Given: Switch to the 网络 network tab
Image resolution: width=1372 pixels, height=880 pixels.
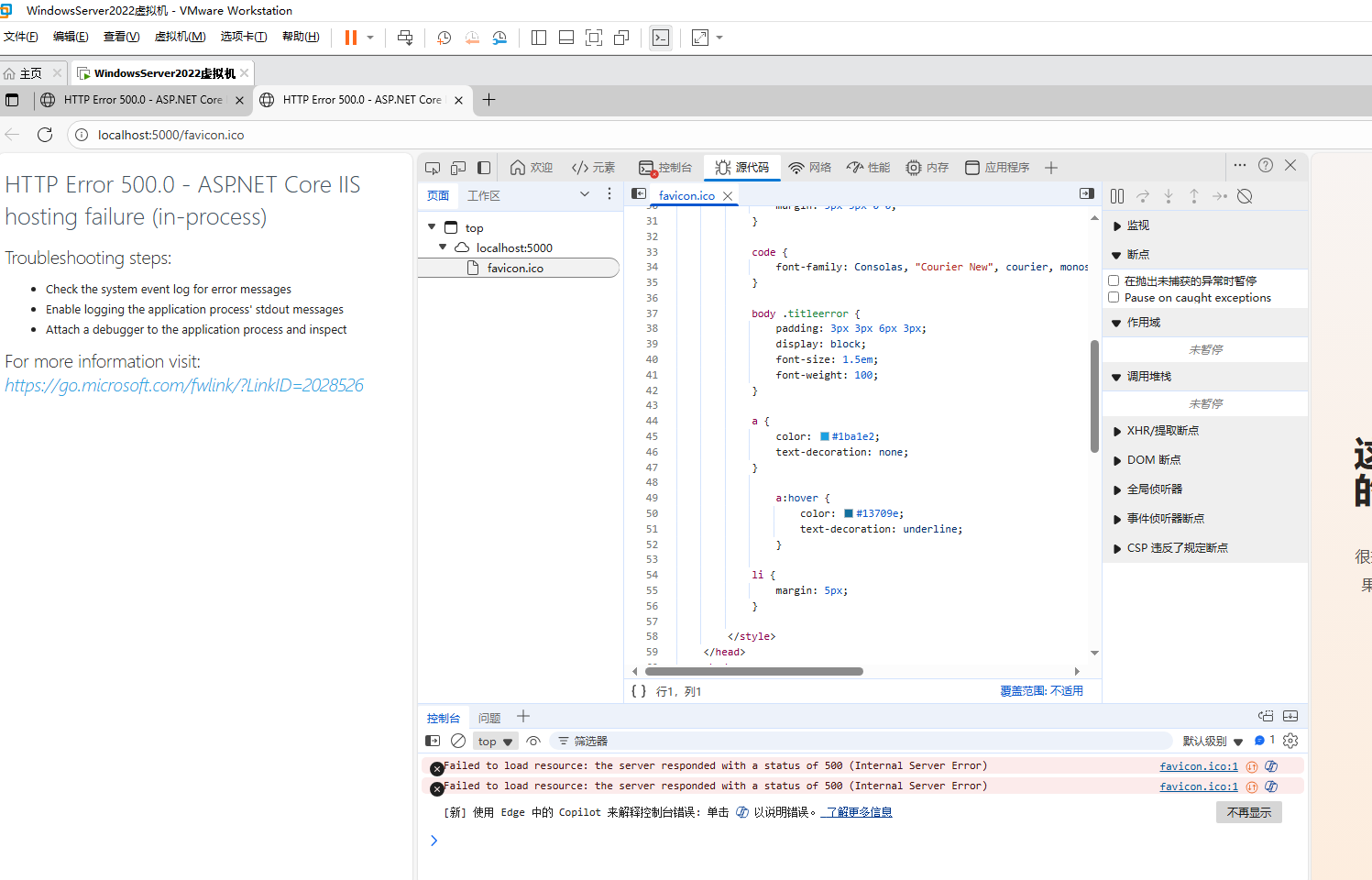Looking at the screenshot, I should (810, 168).
